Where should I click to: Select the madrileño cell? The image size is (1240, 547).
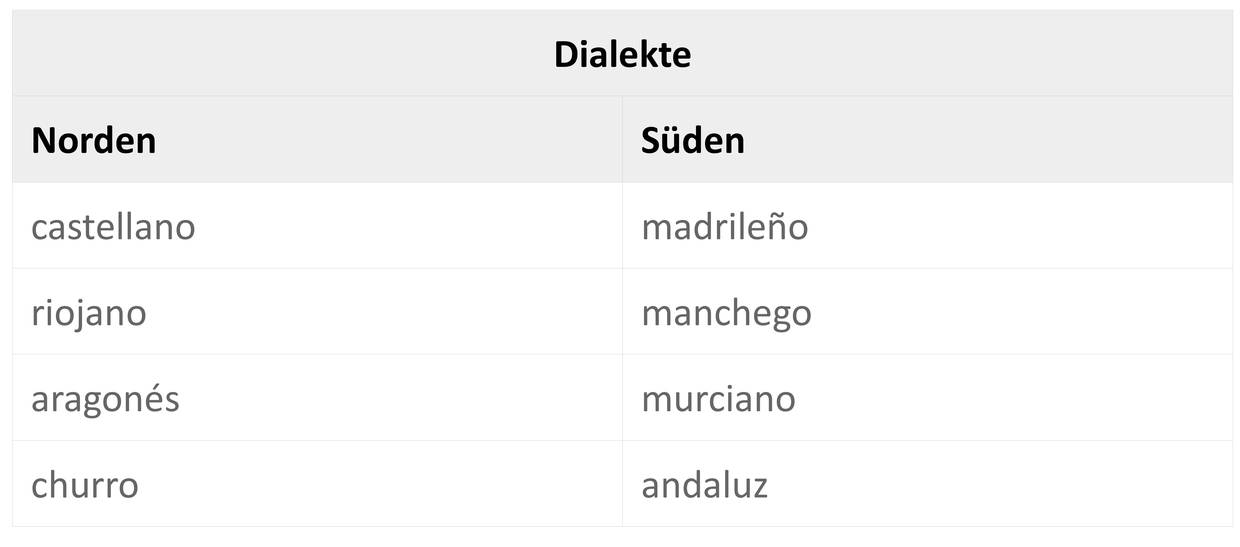724,227
